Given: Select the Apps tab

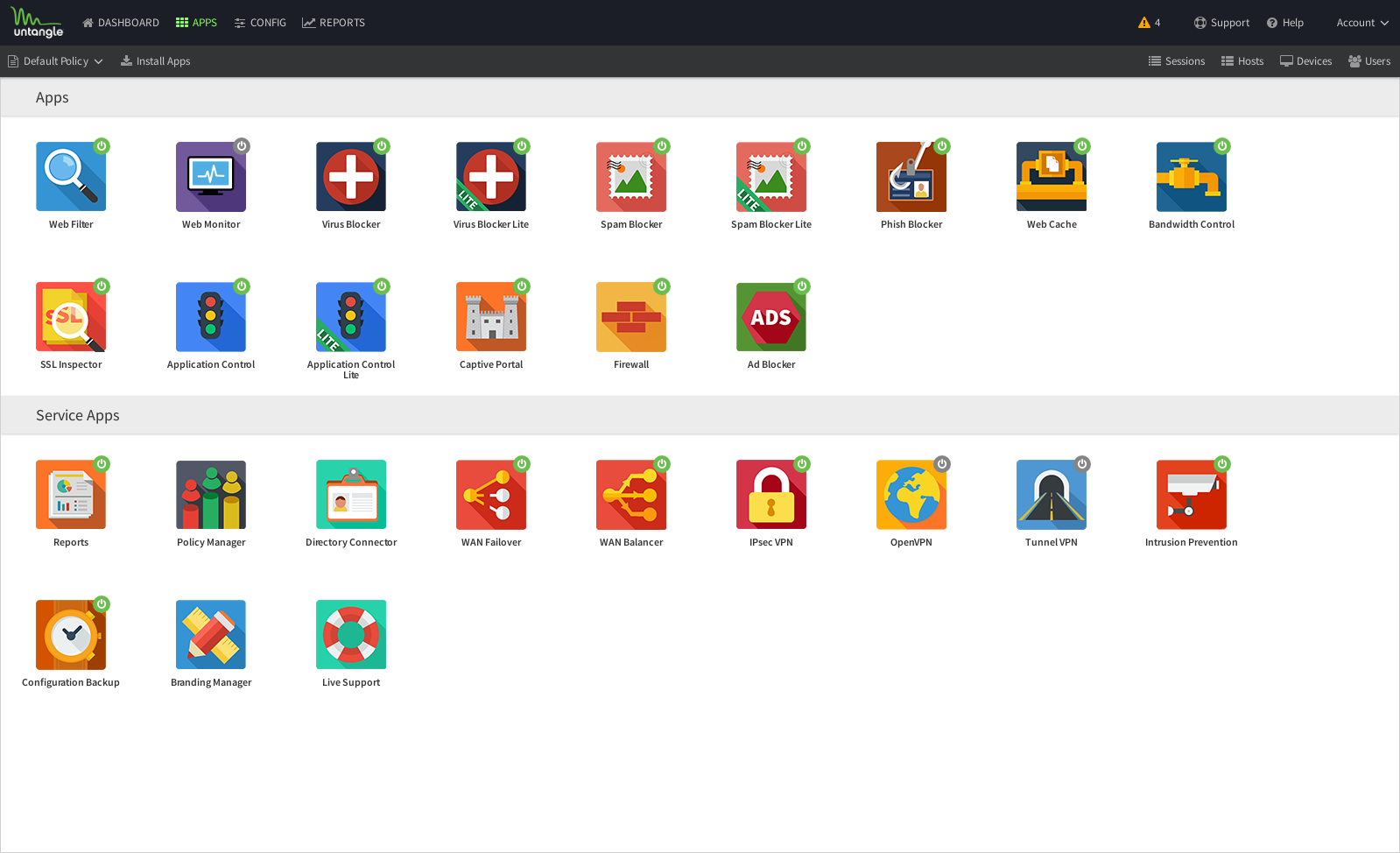Looking at the screenshot, I should pos(196,23).
